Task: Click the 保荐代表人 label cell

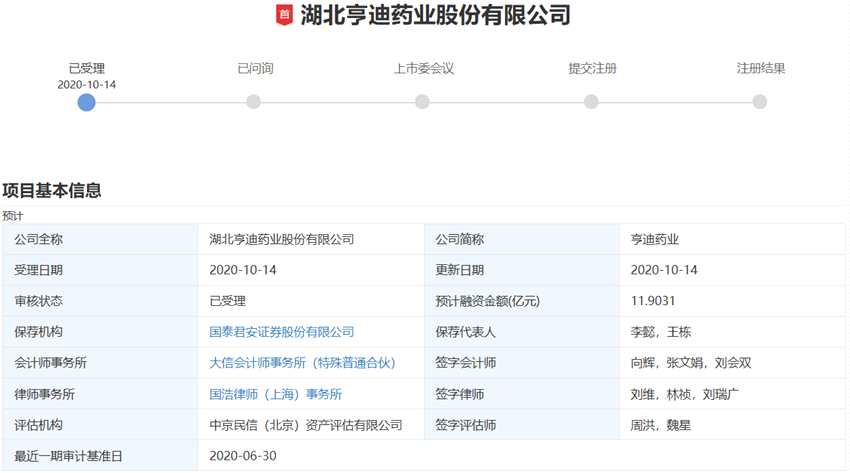Action: point(521,332)
